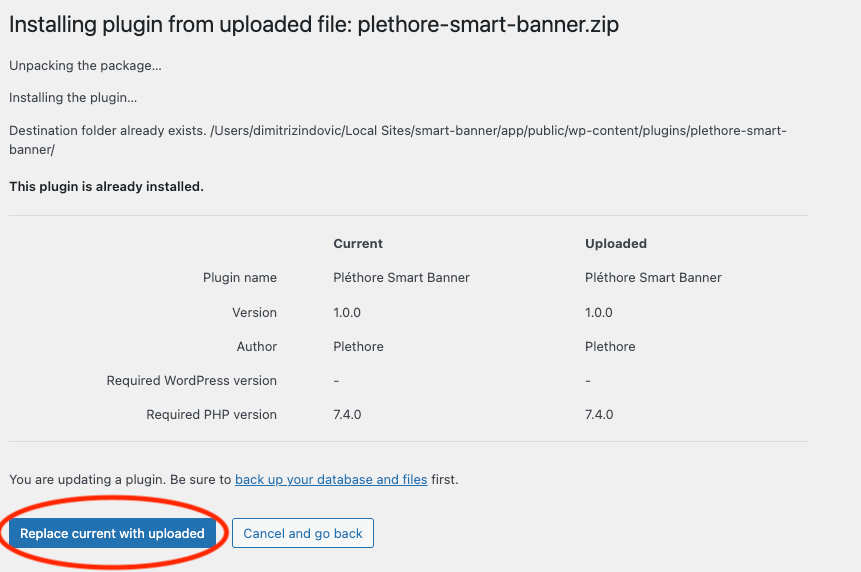The width and height of the screenshot is (861, 572).
Task: Click uploaded PHP version value 7.4.0
Action: (x=599, y=415)
